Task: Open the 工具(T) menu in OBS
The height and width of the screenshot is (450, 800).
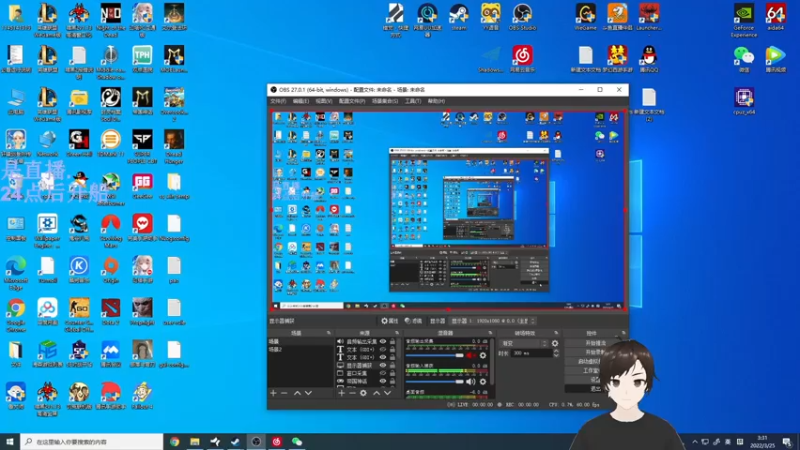Action: 413,101
